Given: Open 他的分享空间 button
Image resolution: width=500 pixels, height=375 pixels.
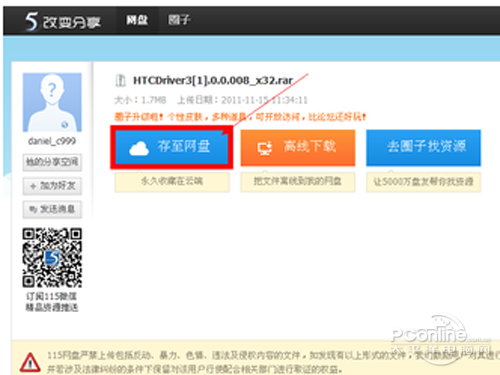Looking at the screenshot, I should [x=52, y=162].
